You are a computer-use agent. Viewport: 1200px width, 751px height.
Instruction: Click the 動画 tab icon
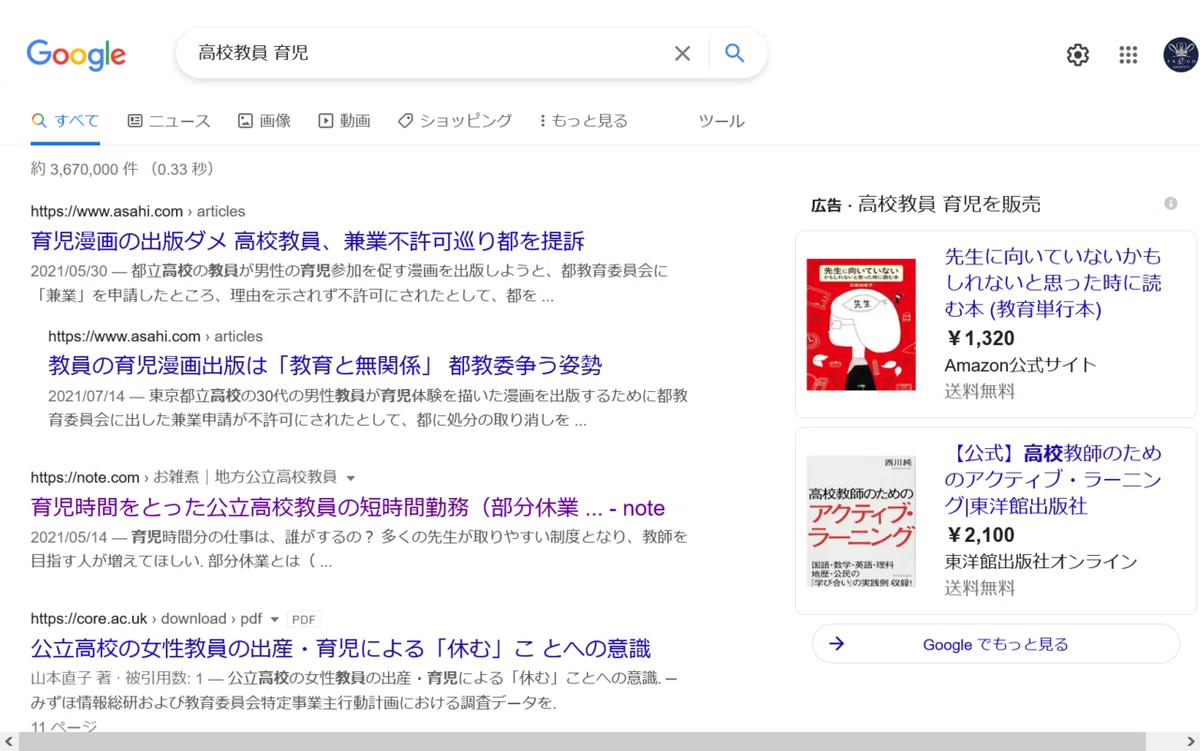325,121
